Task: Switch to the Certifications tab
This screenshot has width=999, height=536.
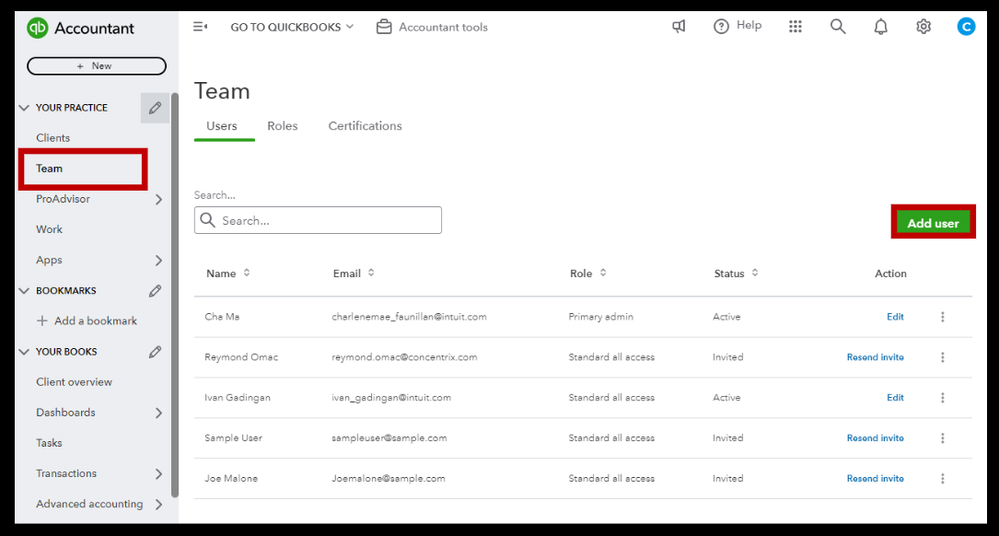Action: click(x=365, y=126)
